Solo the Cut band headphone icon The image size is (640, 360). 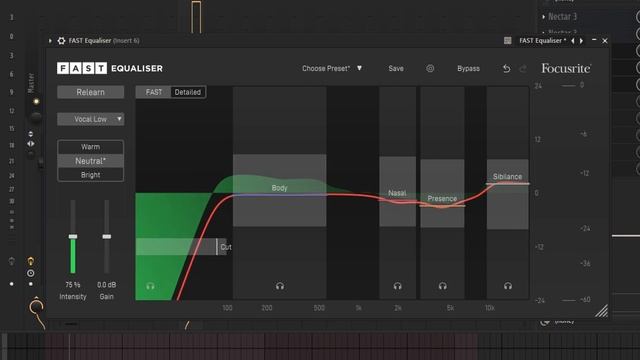click(x=150, y=286)
